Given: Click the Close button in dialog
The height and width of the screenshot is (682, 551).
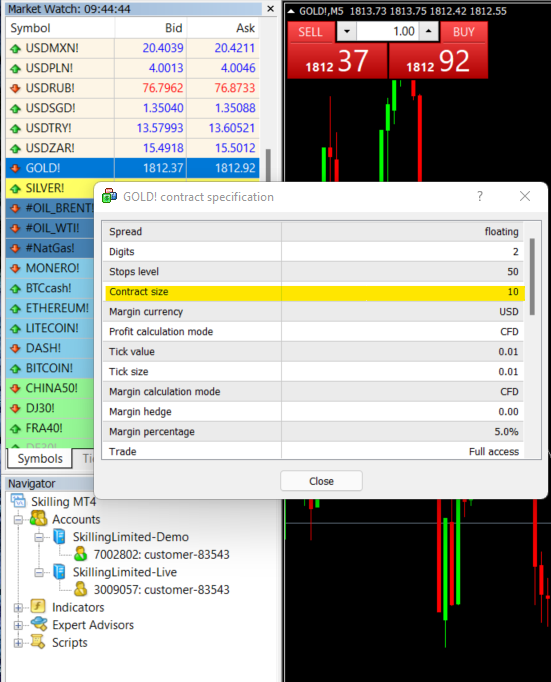Looking at the screenshot, I should [x=321, y=481].
